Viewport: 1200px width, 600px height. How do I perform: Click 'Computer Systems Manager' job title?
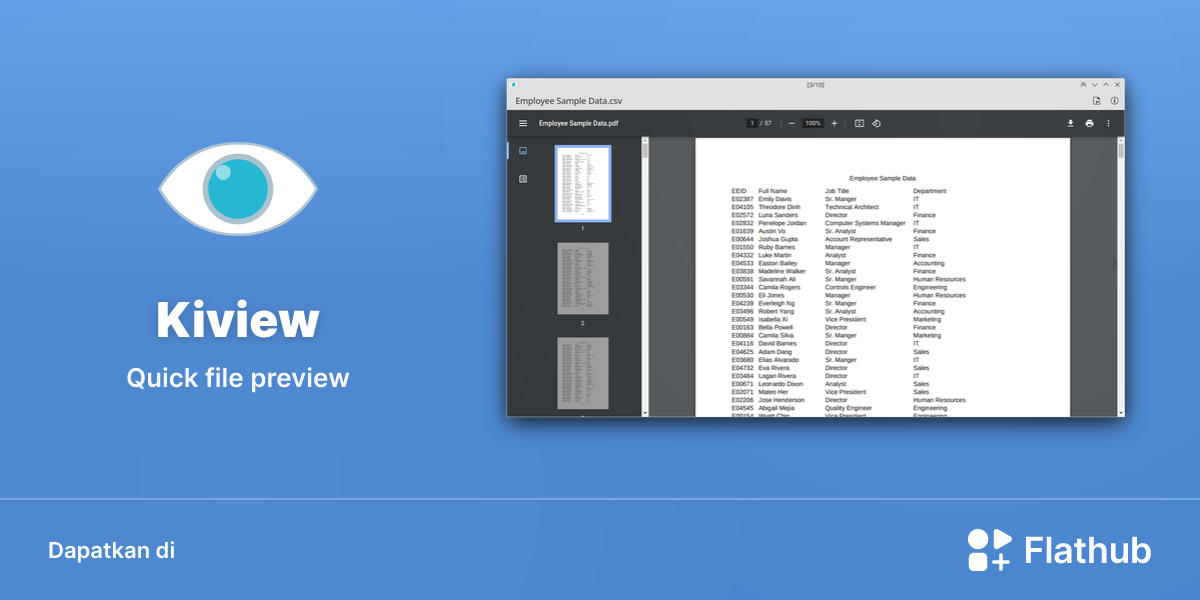865,223
